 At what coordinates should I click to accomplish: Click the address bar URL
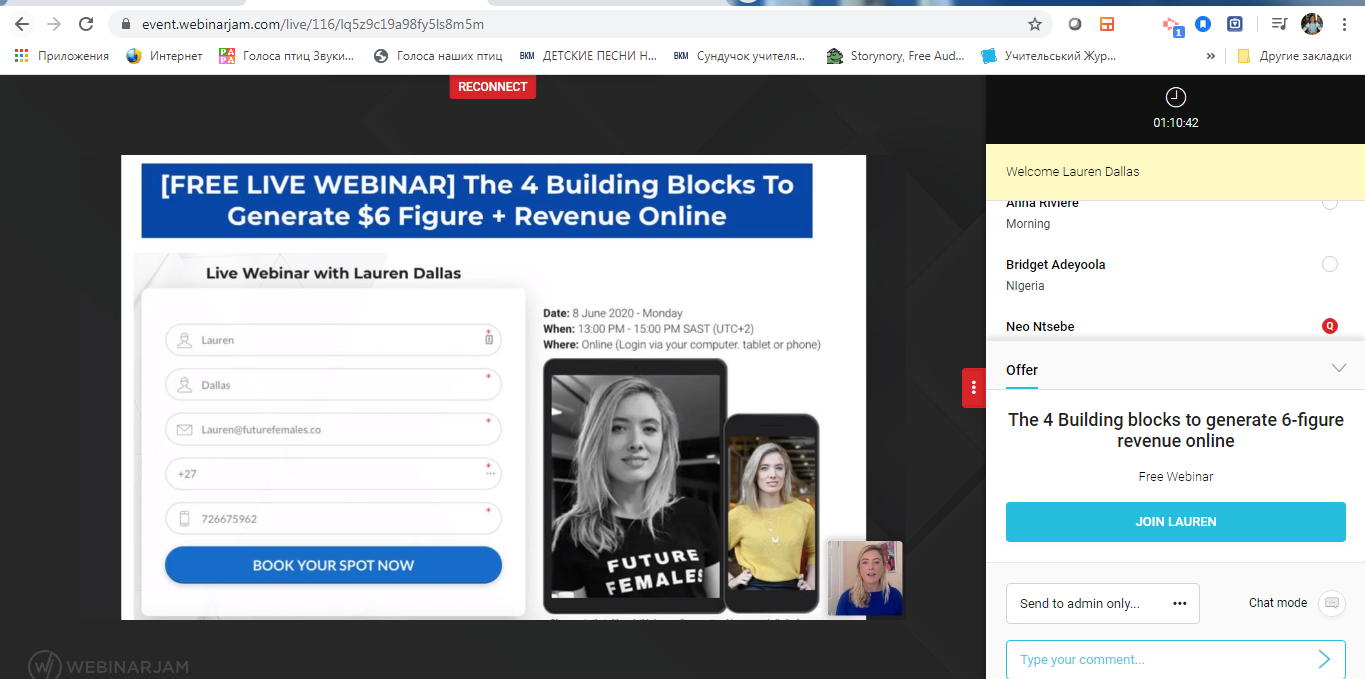tap(312, 24)
